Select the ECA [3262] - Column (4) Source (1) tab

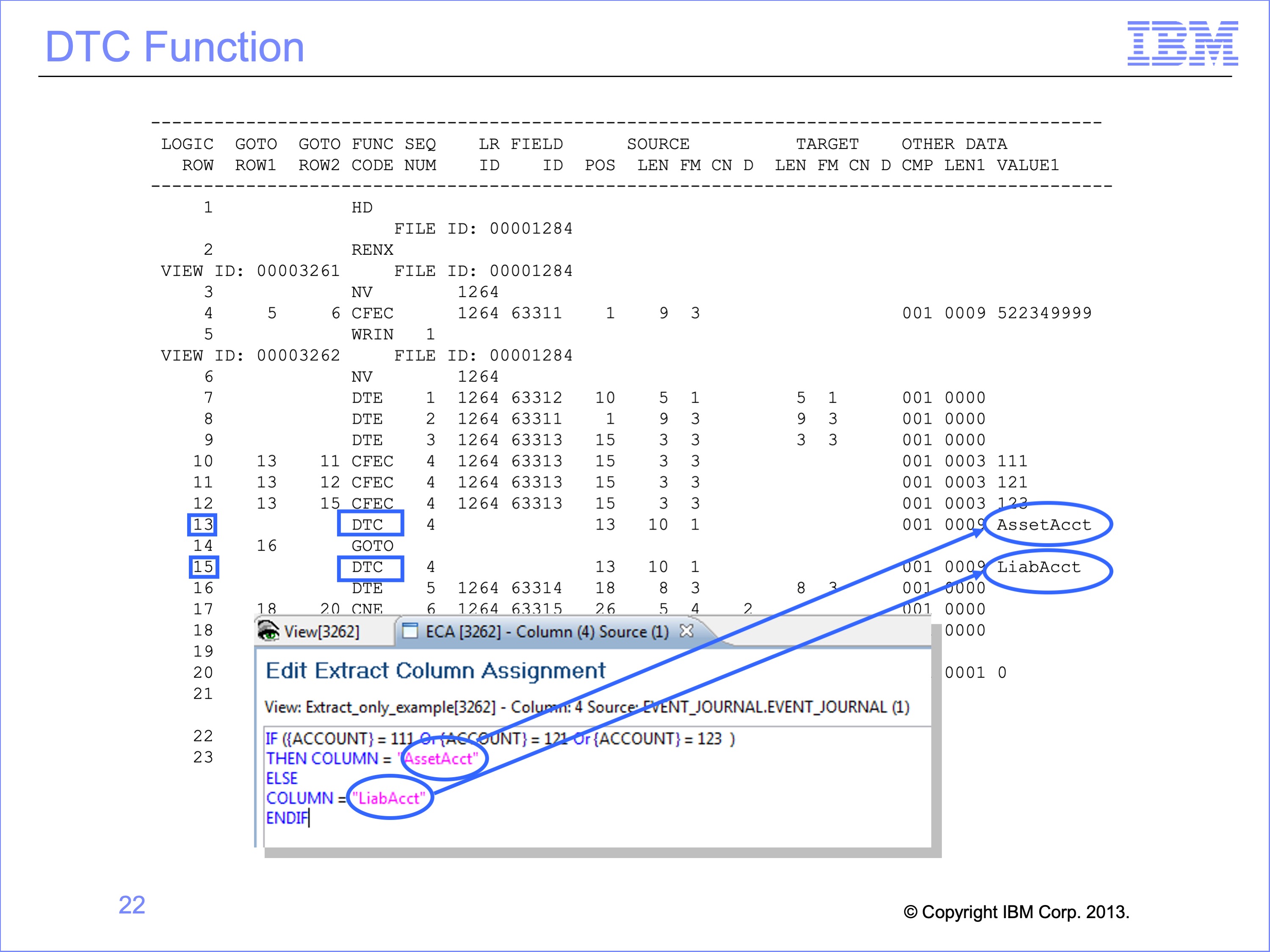(x=546, y=632)
